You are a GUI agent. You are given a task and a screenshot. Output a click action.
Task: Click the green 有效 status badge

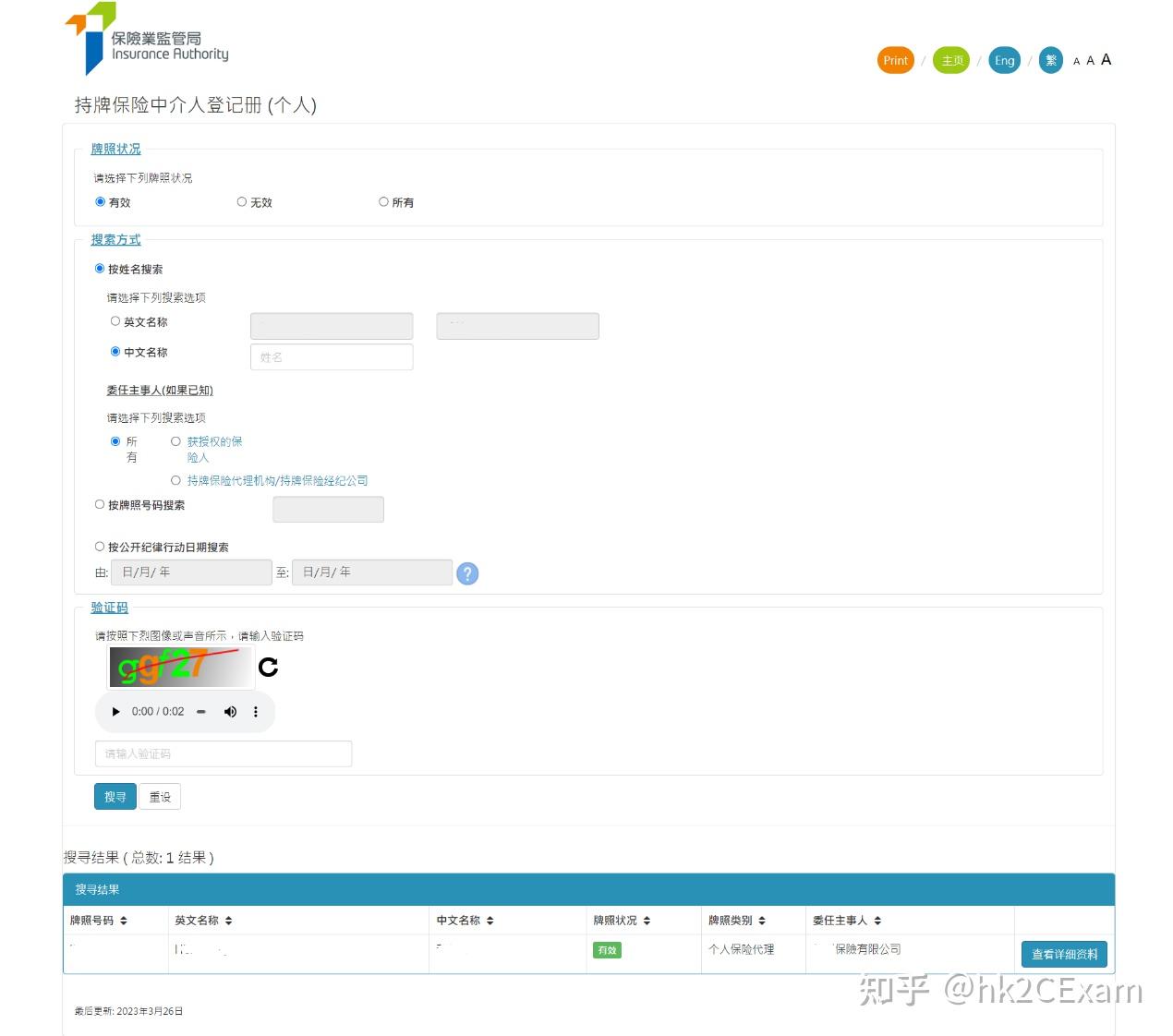[x=607, y=950]
